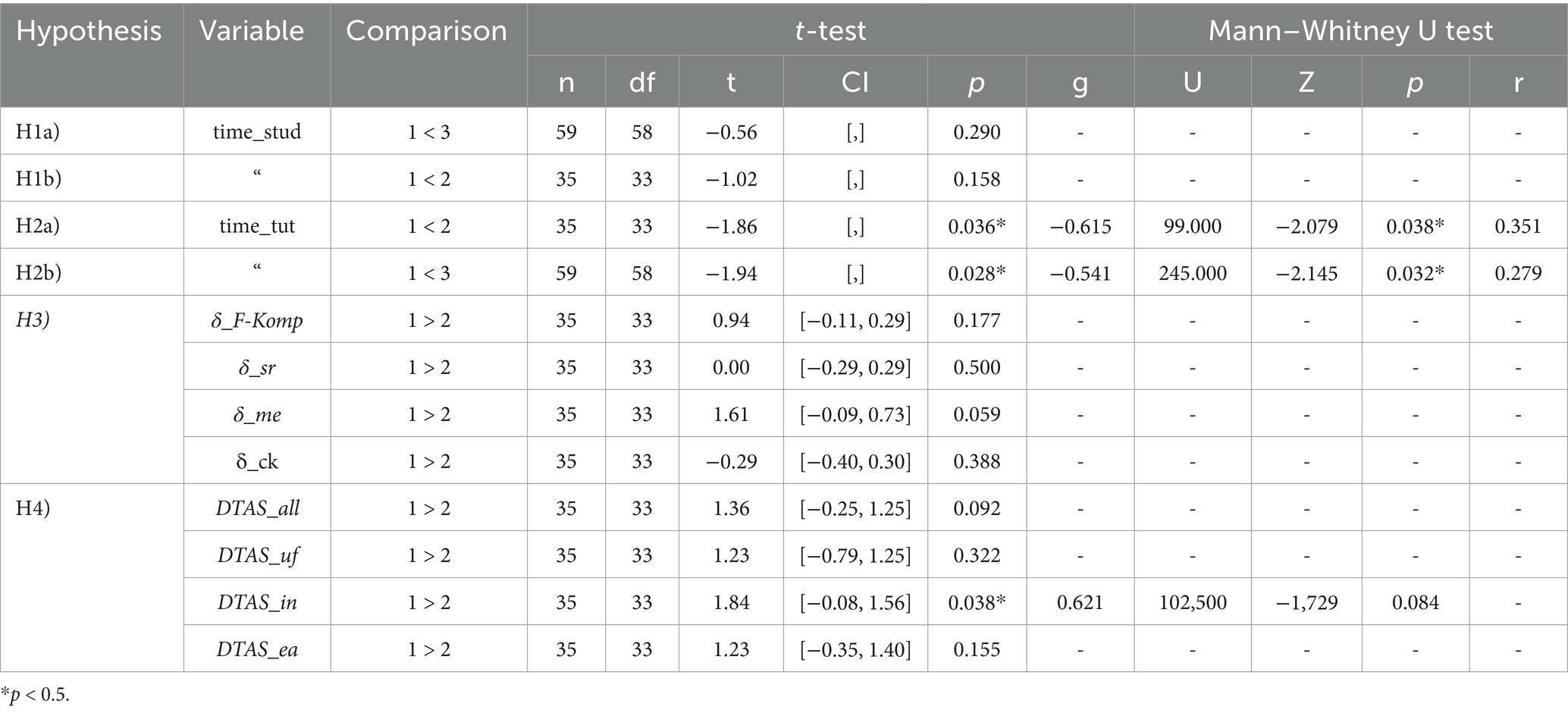Viewport: 1568px width, 713px height.
Task: Select the H2b) hypothesis row label
Action: tap(39, 273)
